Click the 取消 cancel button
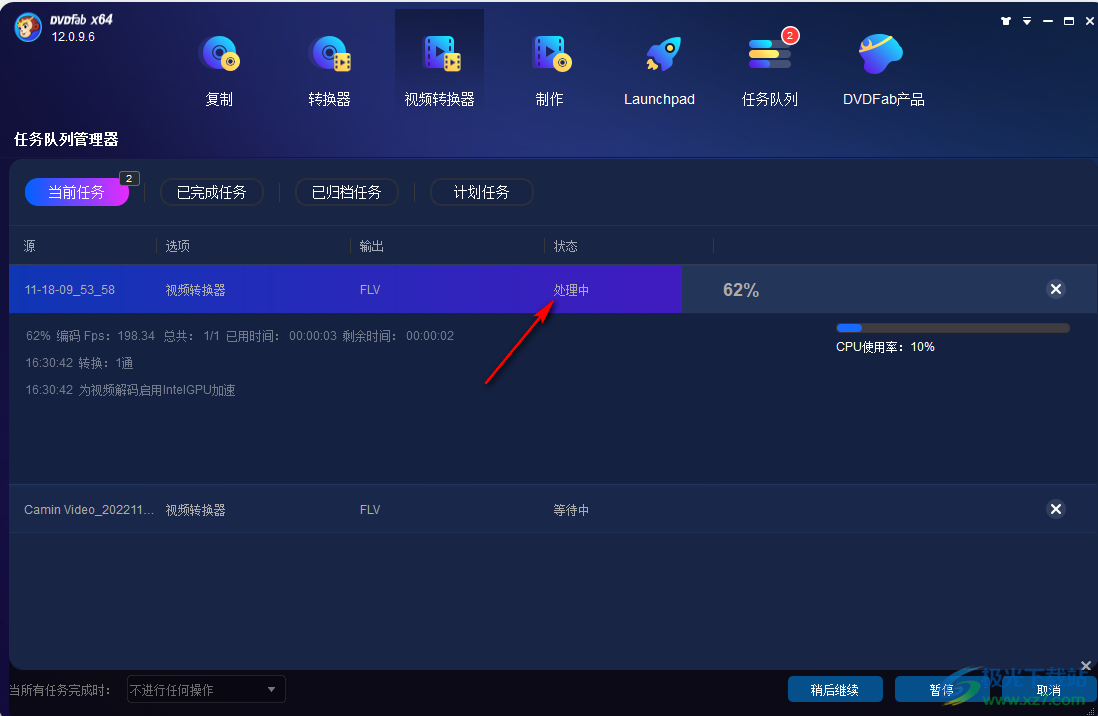 click(1048, 689)
